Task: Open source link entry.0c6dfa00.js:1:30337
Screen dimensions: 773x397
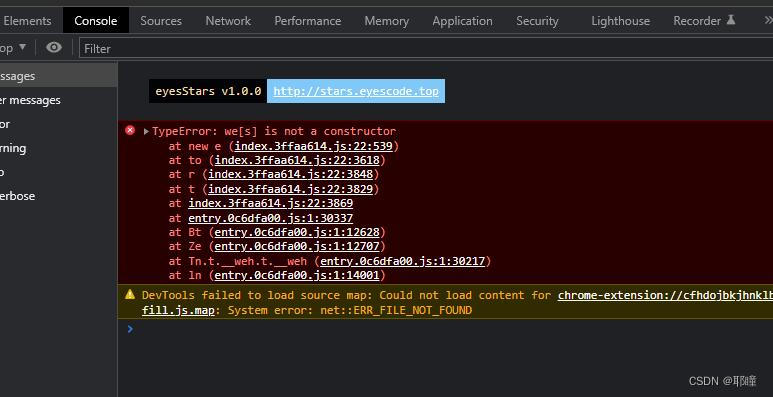Action: click(x=270, y=218)
